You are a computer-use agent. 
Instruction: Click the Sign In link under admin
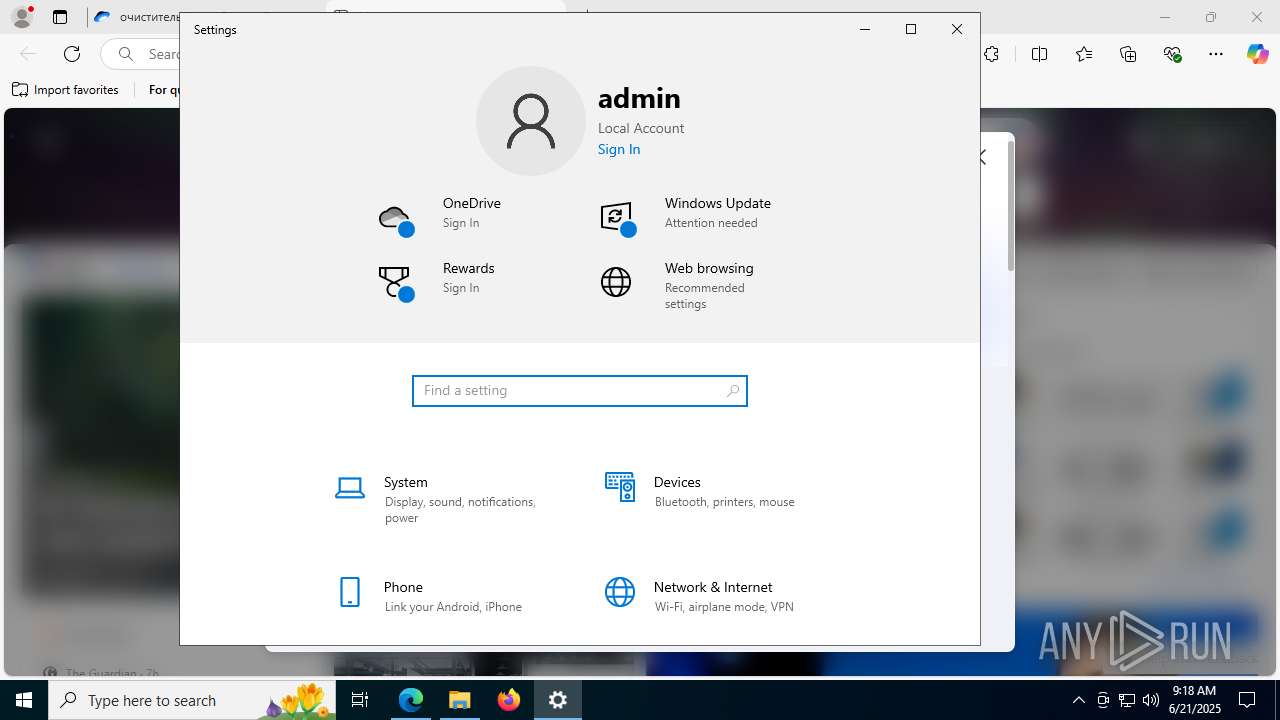tap(619, 149)
